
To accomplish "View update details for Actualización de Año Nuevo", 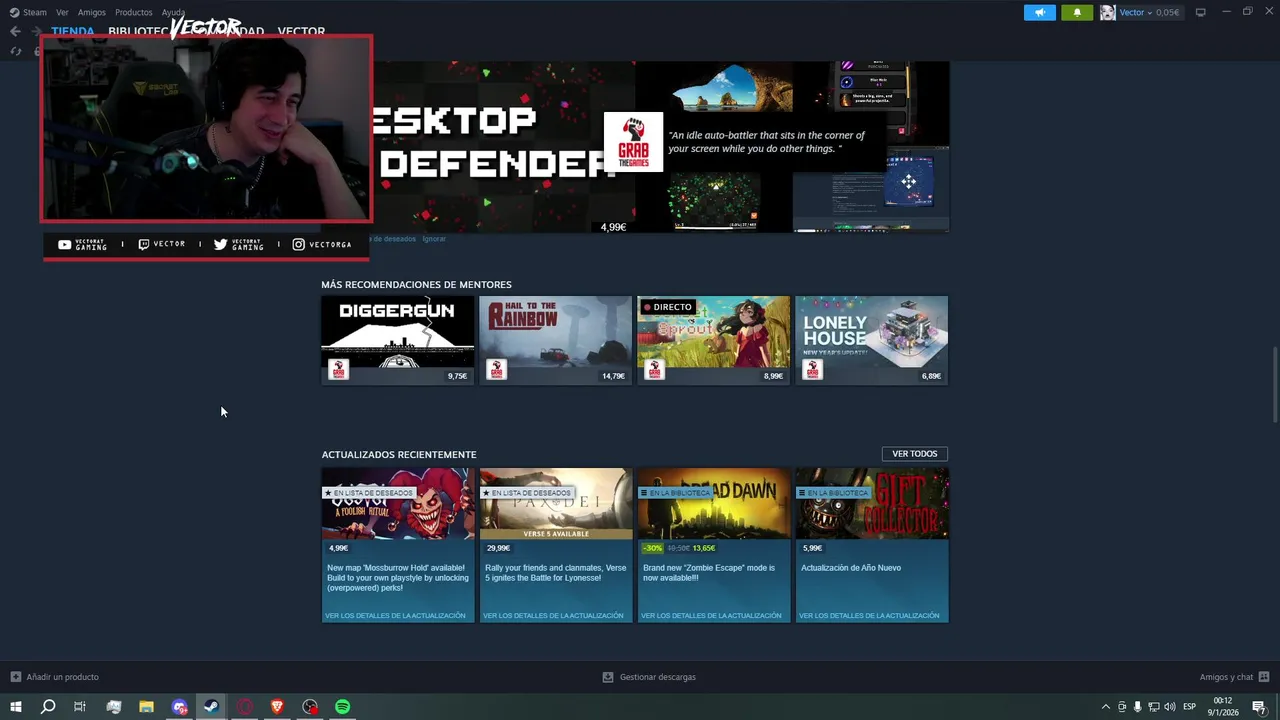I will click(869, 616).
